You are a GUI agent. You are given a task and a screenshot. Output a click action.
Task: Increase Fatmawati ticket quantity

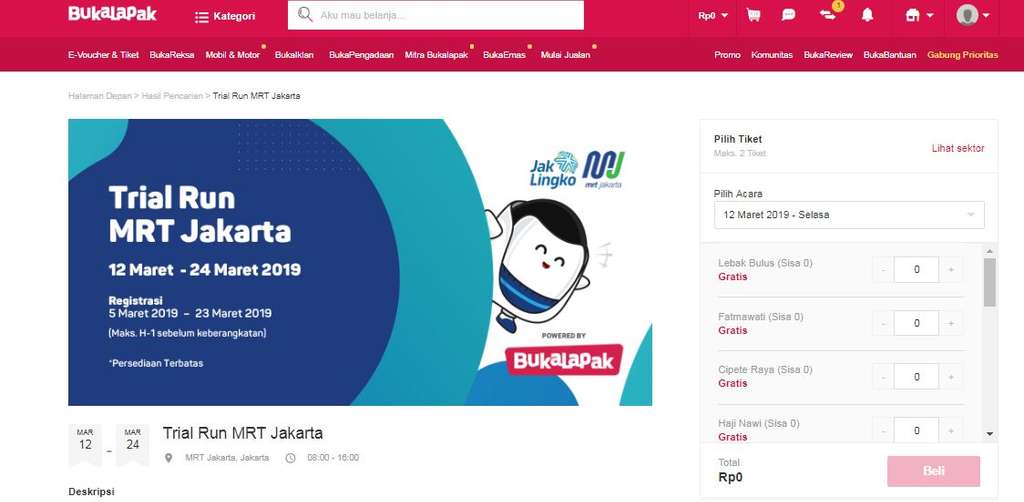[951, 323]
